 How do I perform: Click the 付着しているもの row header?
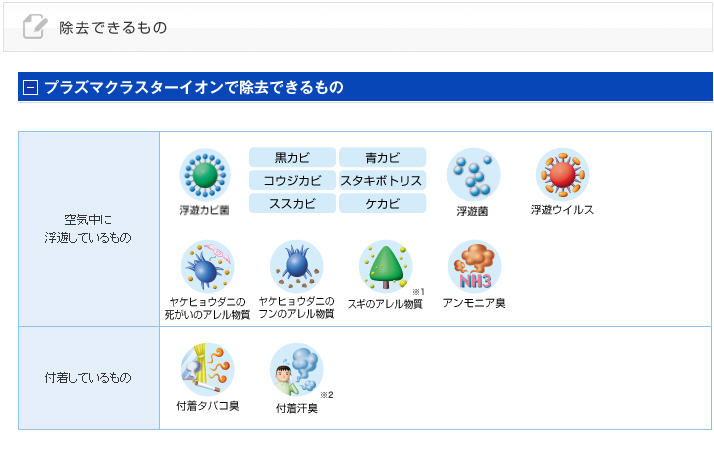89,378
